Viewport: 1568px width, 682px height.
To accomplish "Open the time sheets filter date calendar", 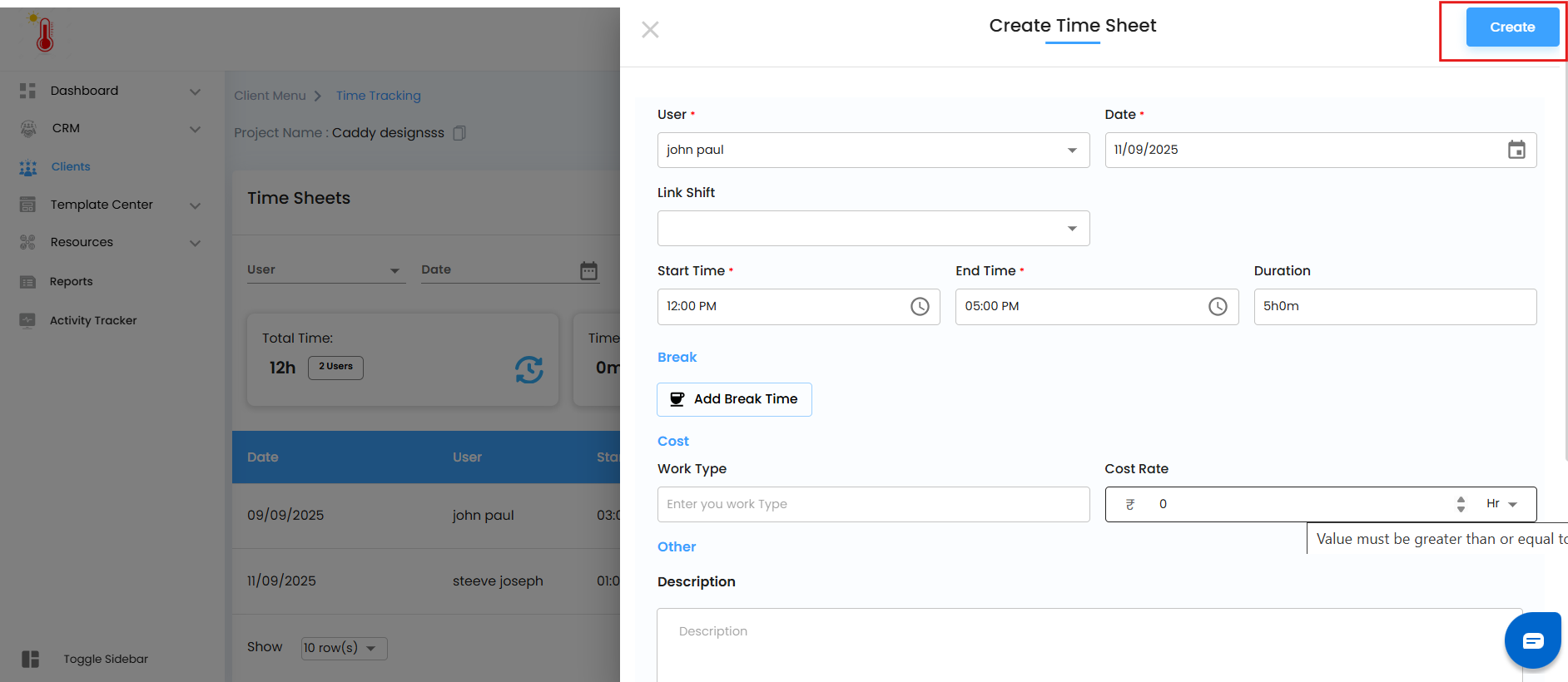I will point(588,270).
